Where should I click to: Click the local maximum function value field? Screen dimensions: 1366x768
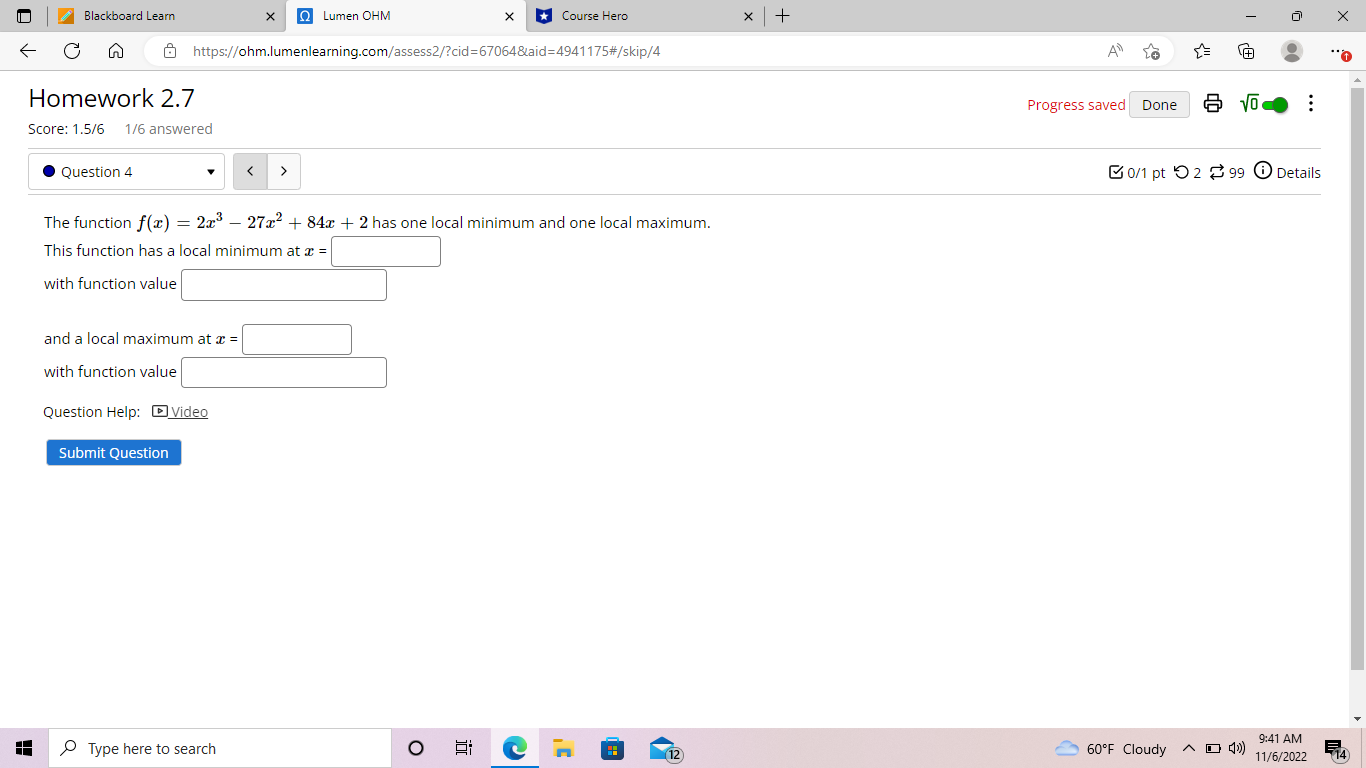284,373
